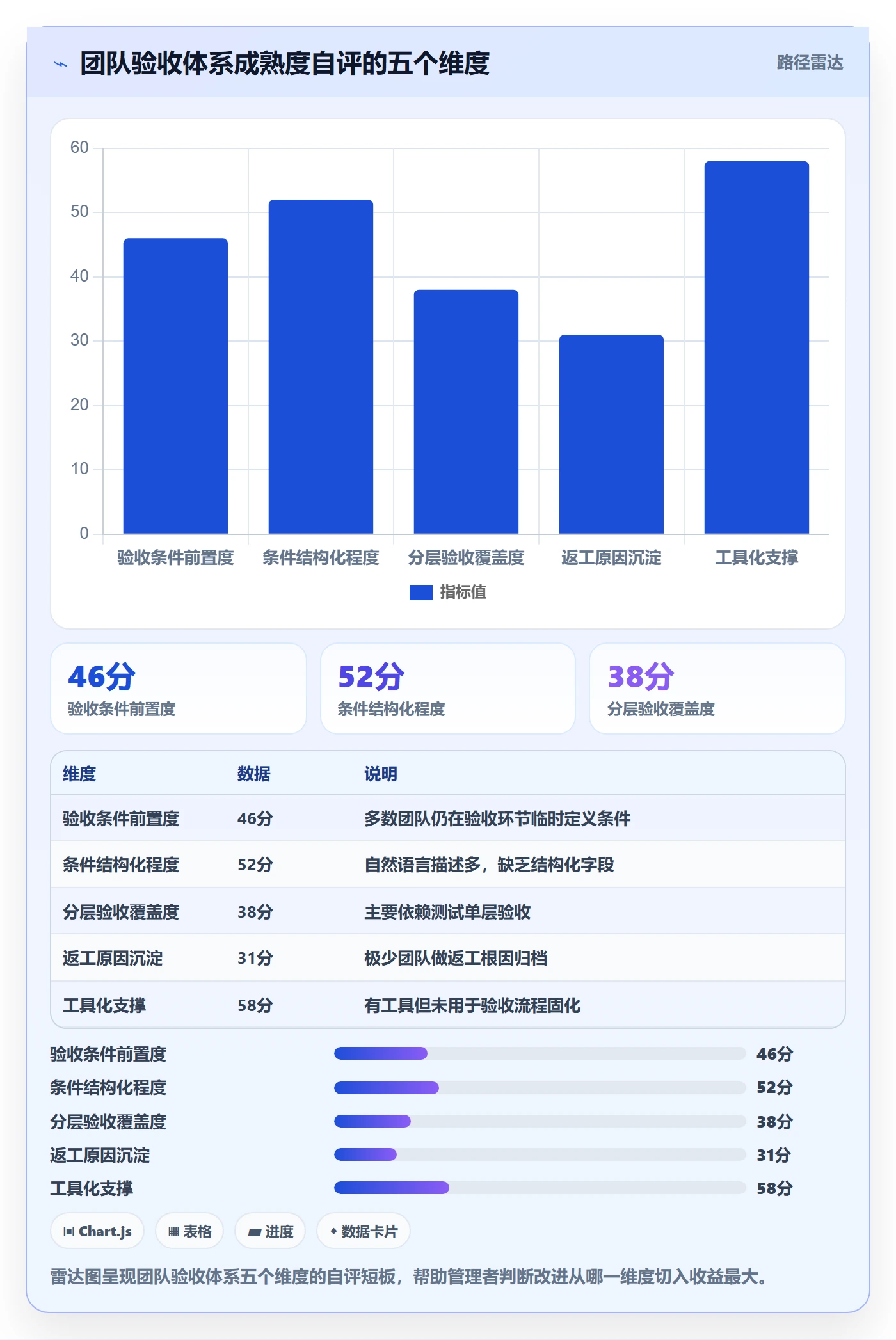This screenshot has height=1340, width=896.
Task: Click the 进度 tag chip
Action: (x=270, y=1231)
